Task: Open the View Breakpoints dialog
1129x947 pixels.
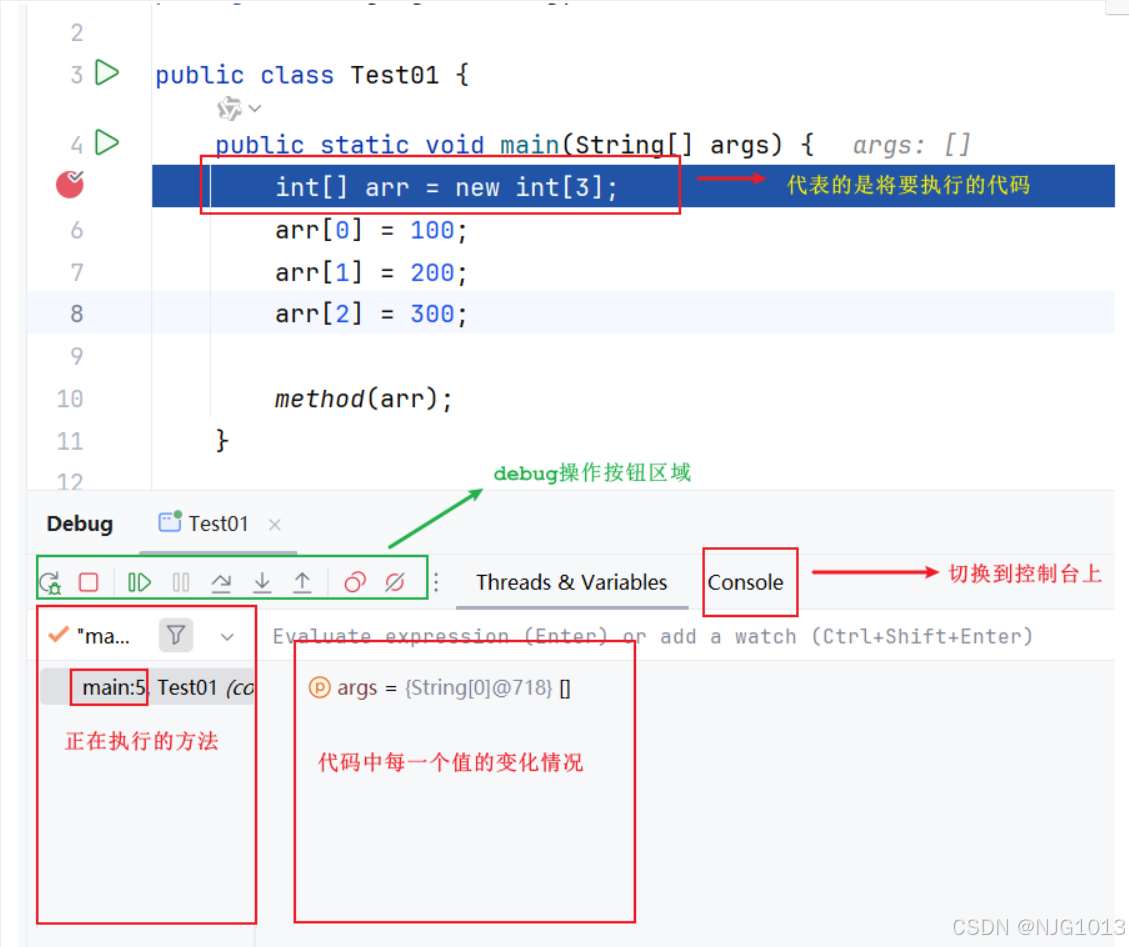Action: 352,582
